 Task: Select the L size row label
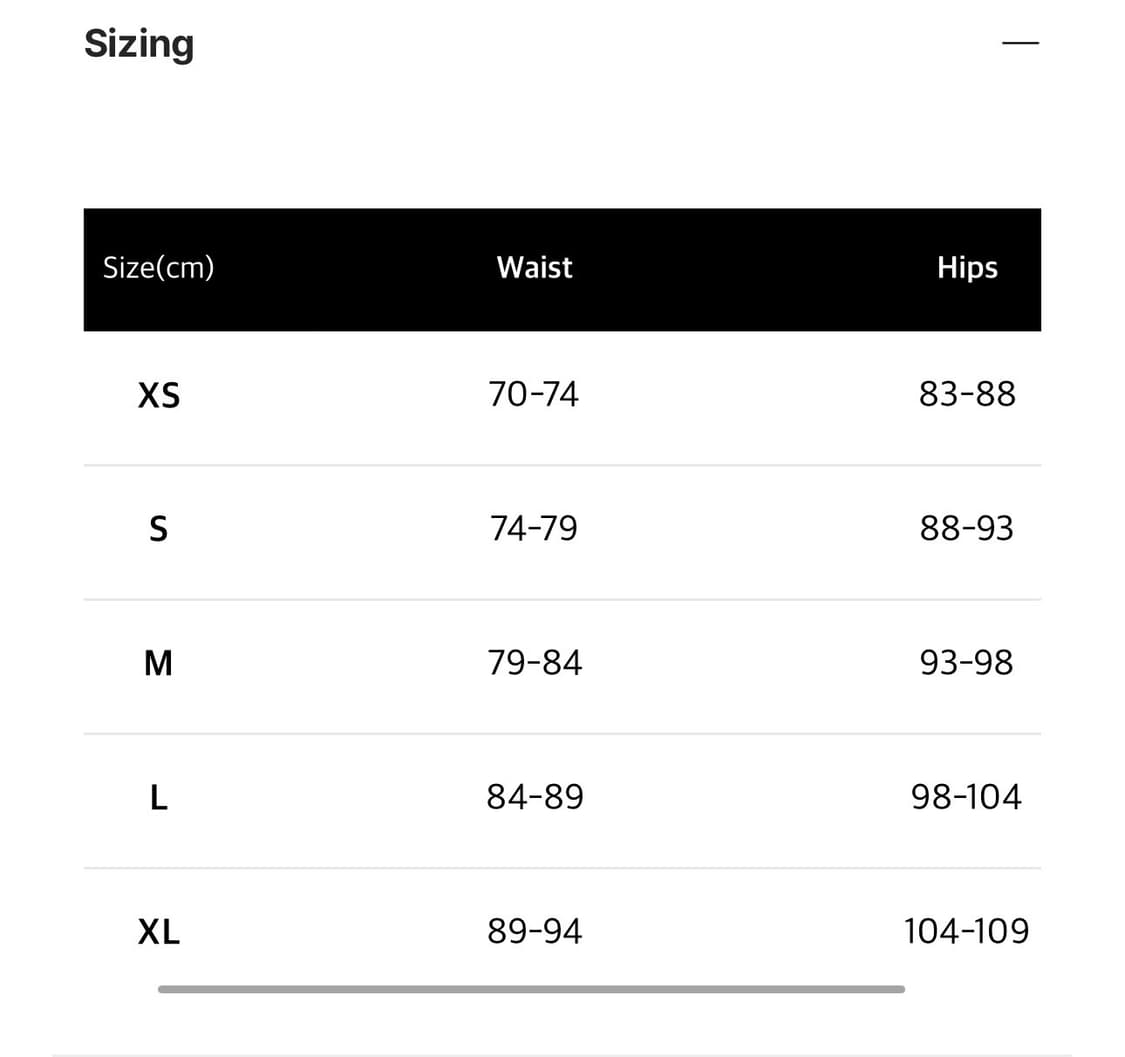click(159, 798)
